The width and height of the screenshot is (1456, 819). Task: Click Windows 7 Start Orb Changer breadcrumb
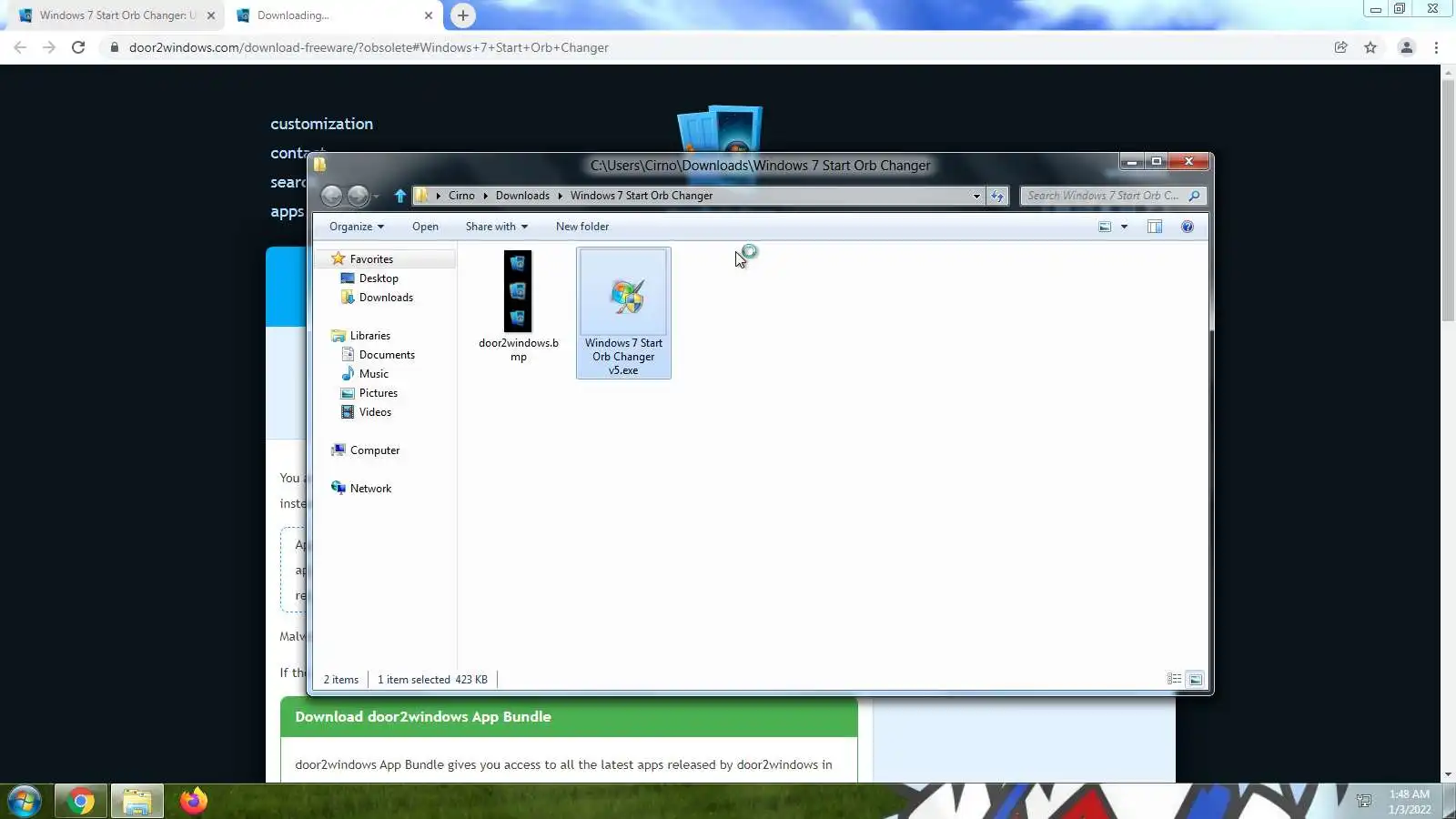642,196
